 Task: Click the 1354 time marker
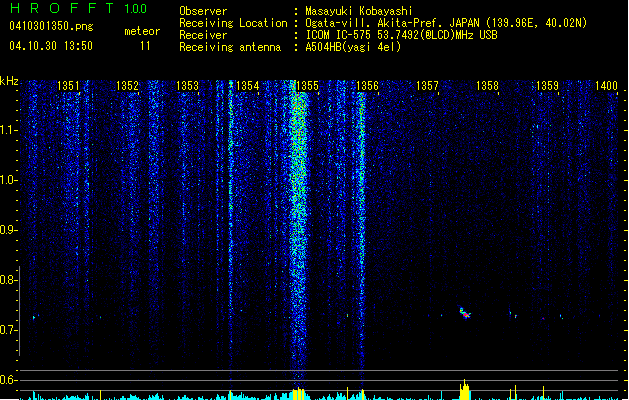[x=248, y=86]
